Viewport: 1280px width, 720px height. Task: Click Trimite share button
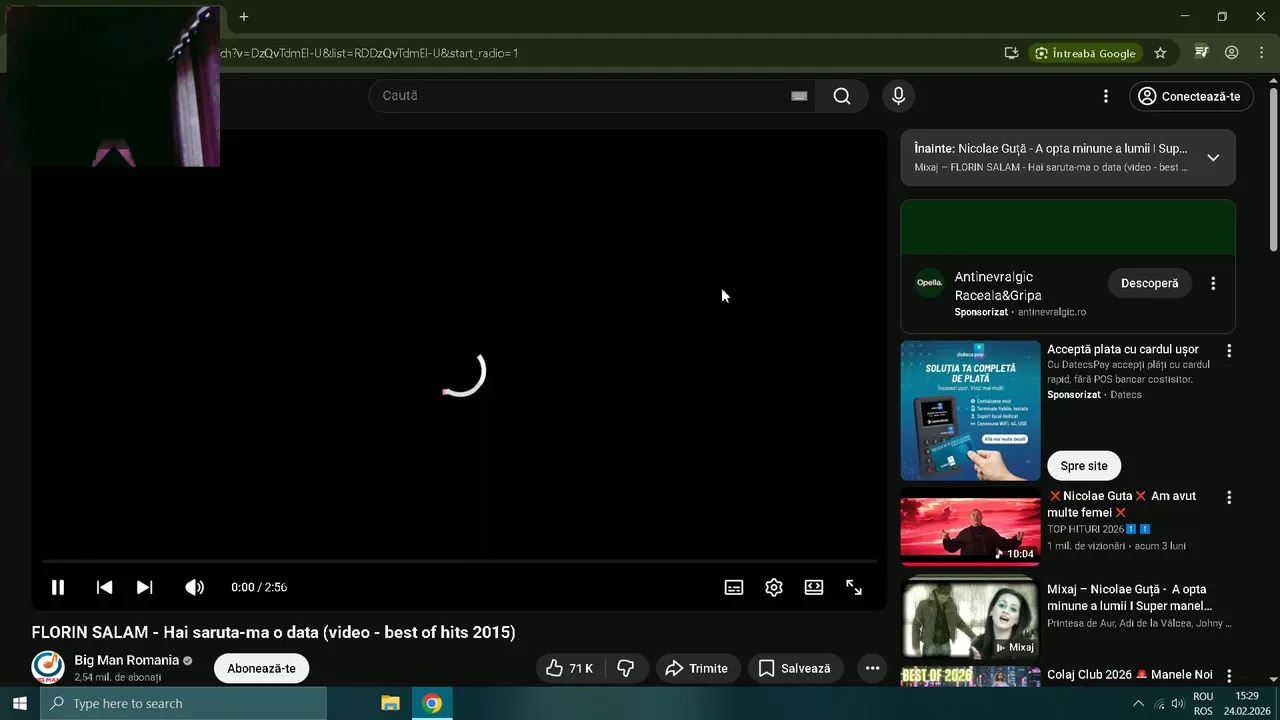pos(698,668)
